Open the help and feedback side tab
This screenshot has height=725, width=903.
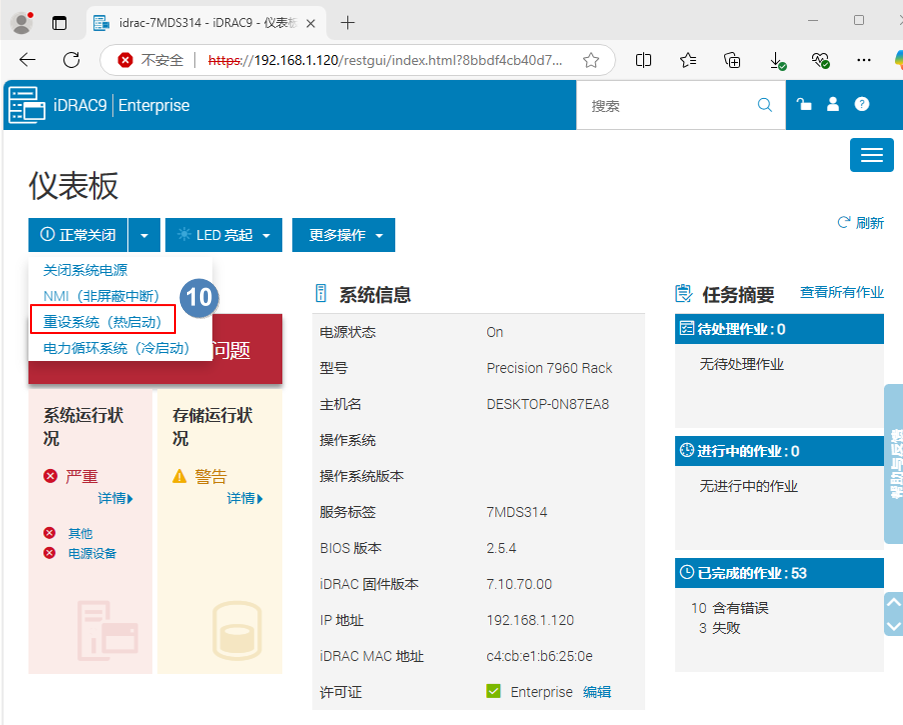tap(894, 464)
